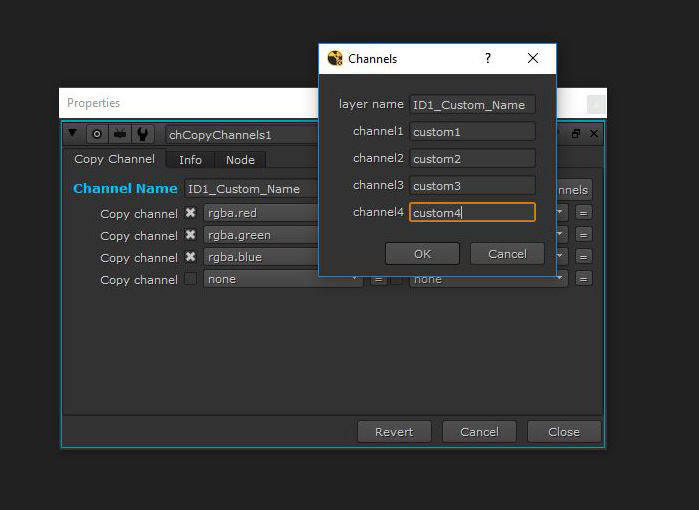Enable the empty checkbox beside none channel
The width and height of the screenshot is (699, 510).
(x=190, y=279)
